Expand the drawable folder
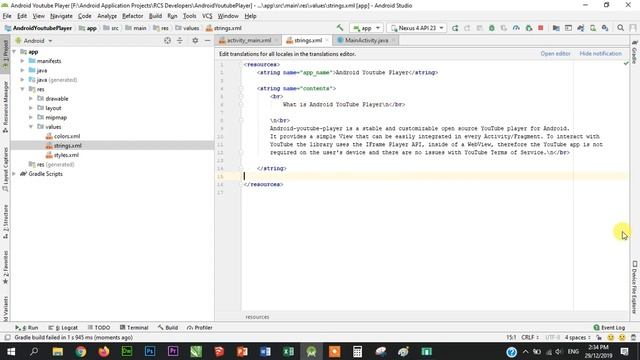Viewport: 640px width, 360px height. tap(31, 99)
